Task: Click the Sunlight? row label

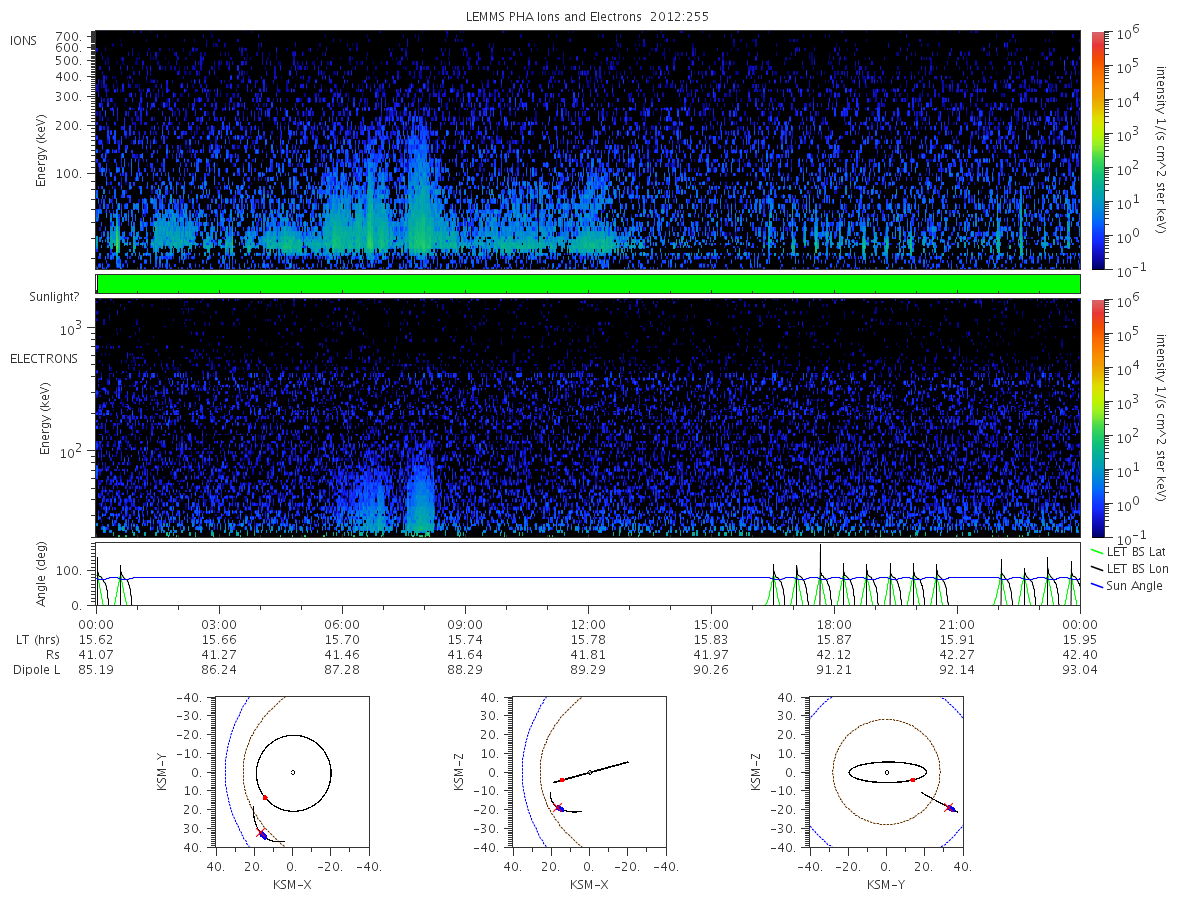Action: click(39, 297)
